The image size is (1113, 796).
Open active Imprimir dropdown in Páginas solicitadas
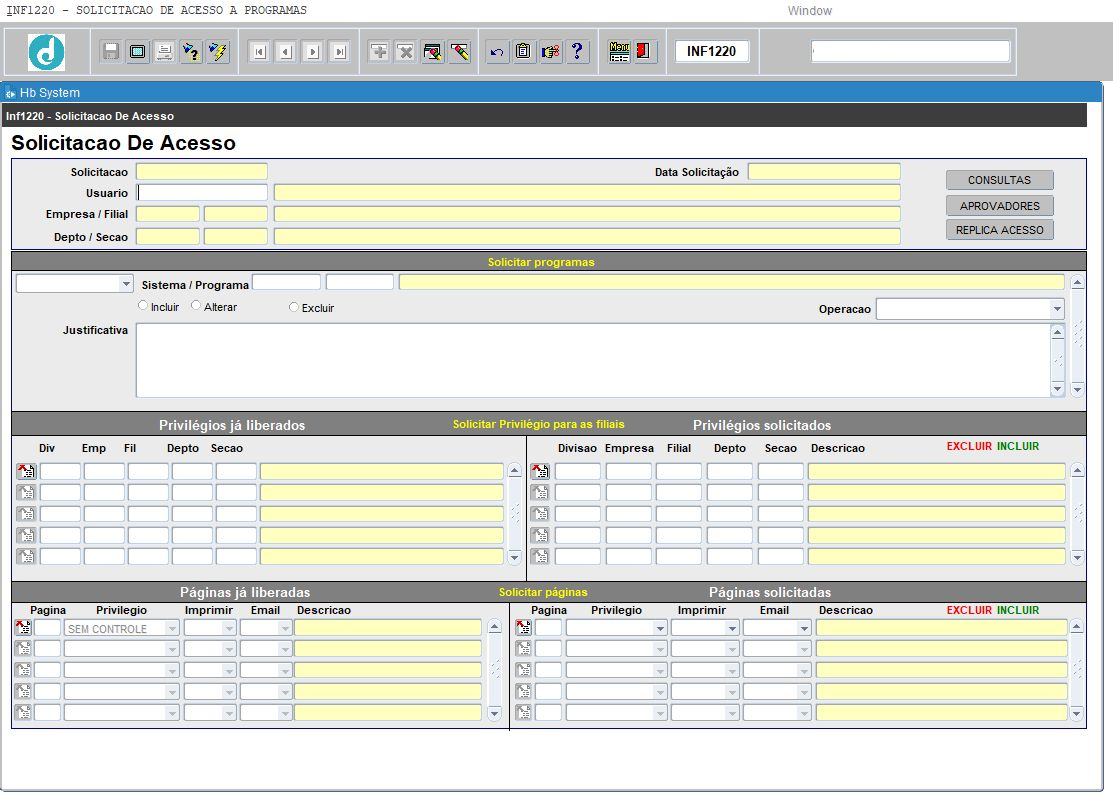(x=732, y=628)
